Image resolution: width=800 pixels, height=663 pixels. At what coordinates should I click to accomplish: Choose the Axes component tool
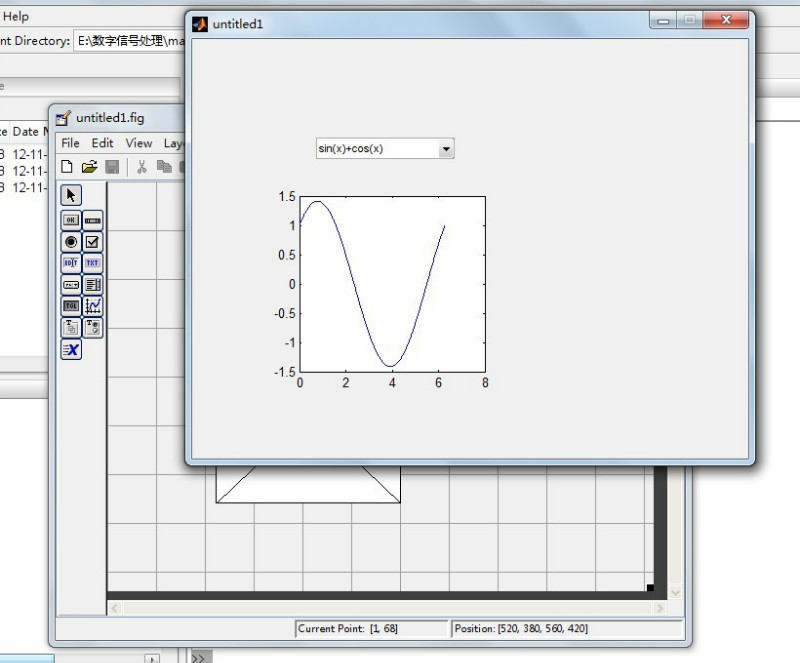tap(93, 306)
